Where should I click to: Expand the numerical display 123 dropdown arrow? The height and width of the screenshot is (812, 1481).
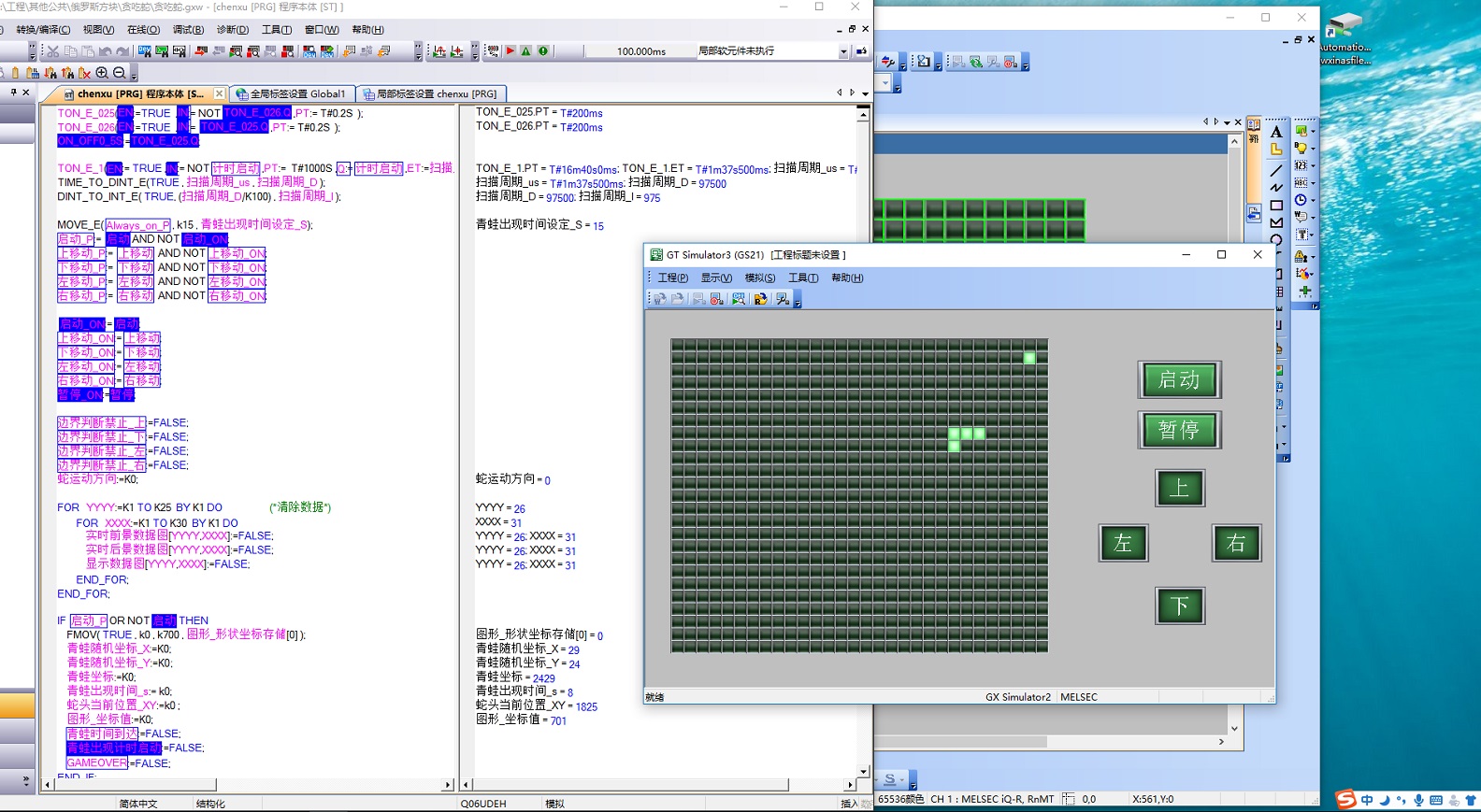point(1313,166)
